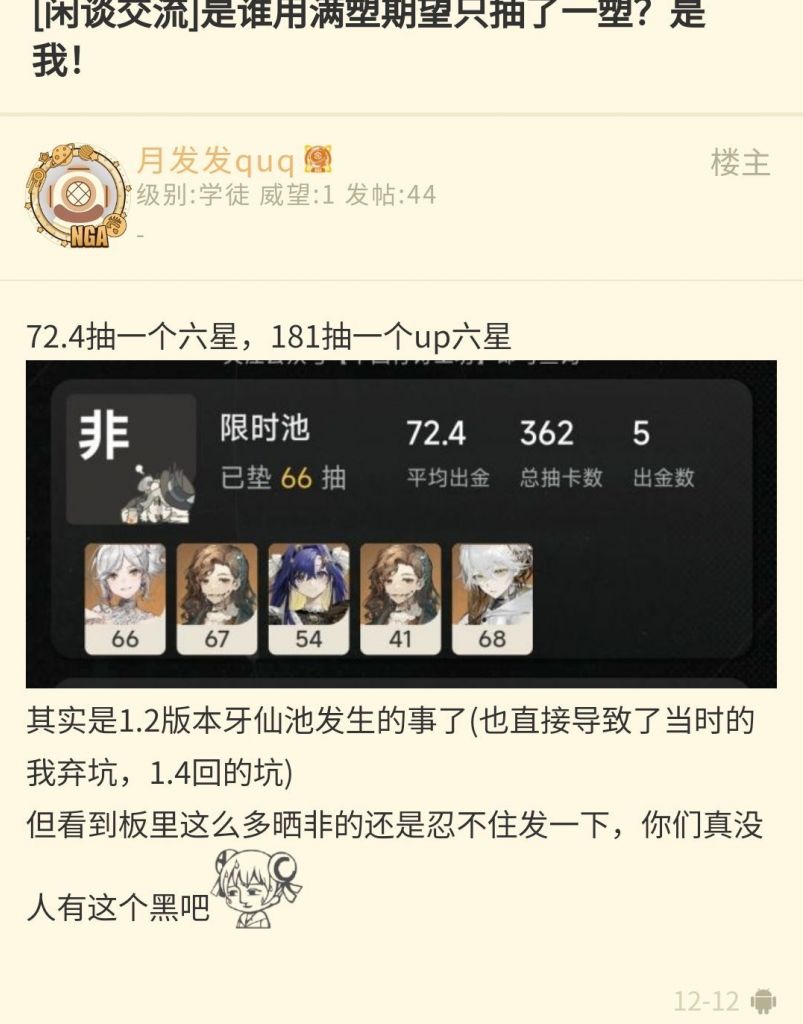The width and height of the screenshot is (803, 1024).
Task: Tap the 12-12 post date
Action: (706, 1001)
